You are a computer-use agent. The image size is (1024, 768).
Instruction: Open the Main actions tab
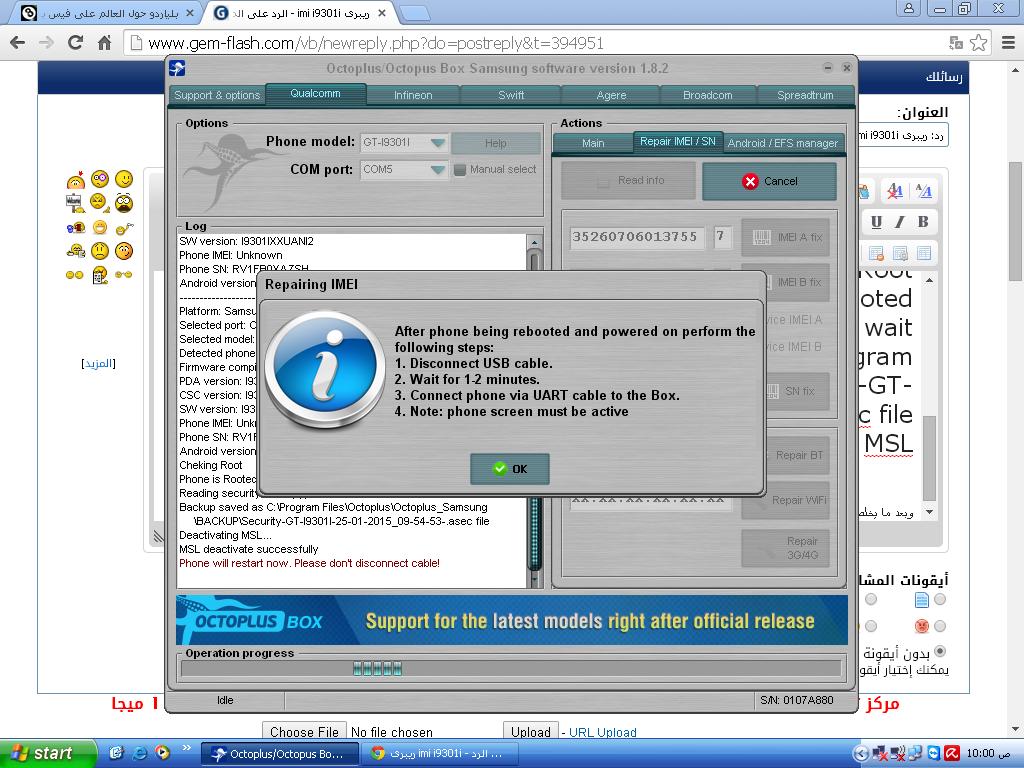[593, 143]
